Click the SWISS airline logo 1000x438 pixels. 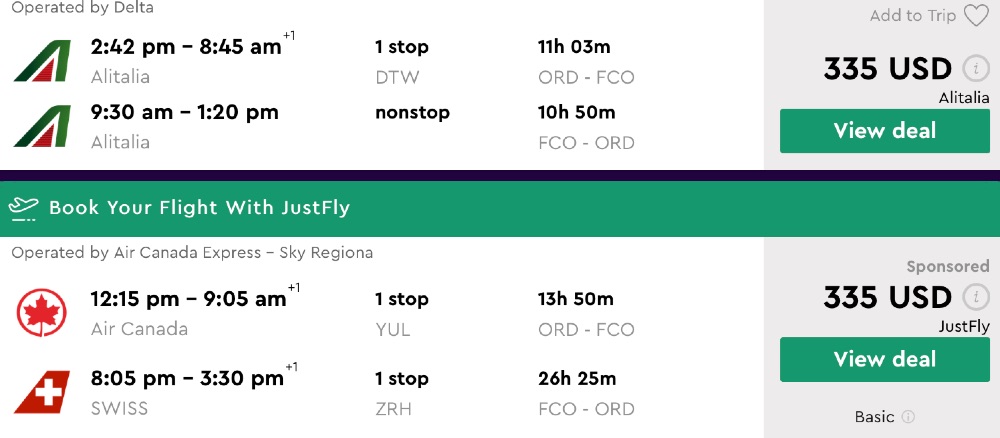pyautogui.click(x=42, y=391)
